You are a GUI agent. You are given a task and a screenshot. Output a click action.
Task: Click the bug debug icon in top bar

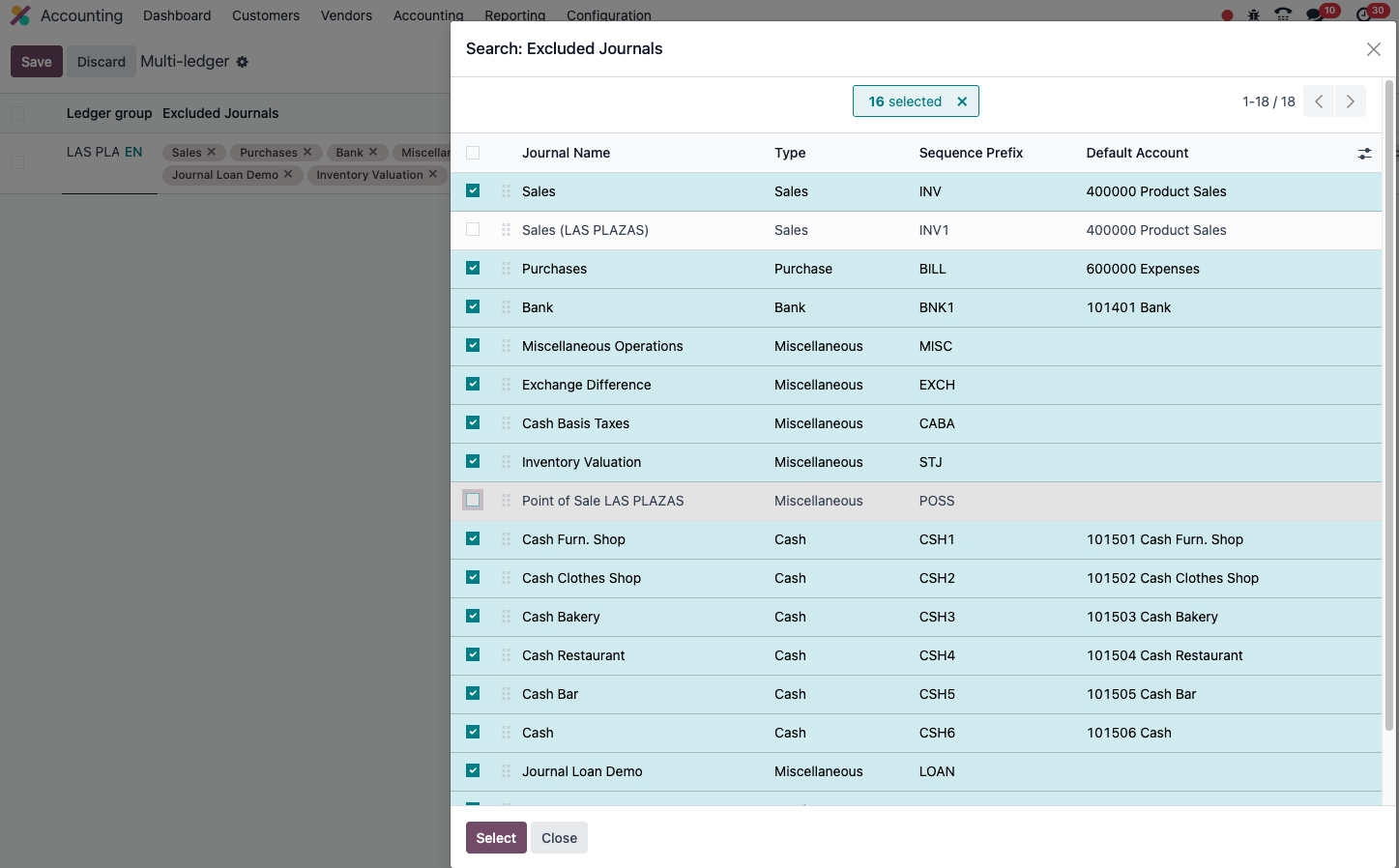1254,14
